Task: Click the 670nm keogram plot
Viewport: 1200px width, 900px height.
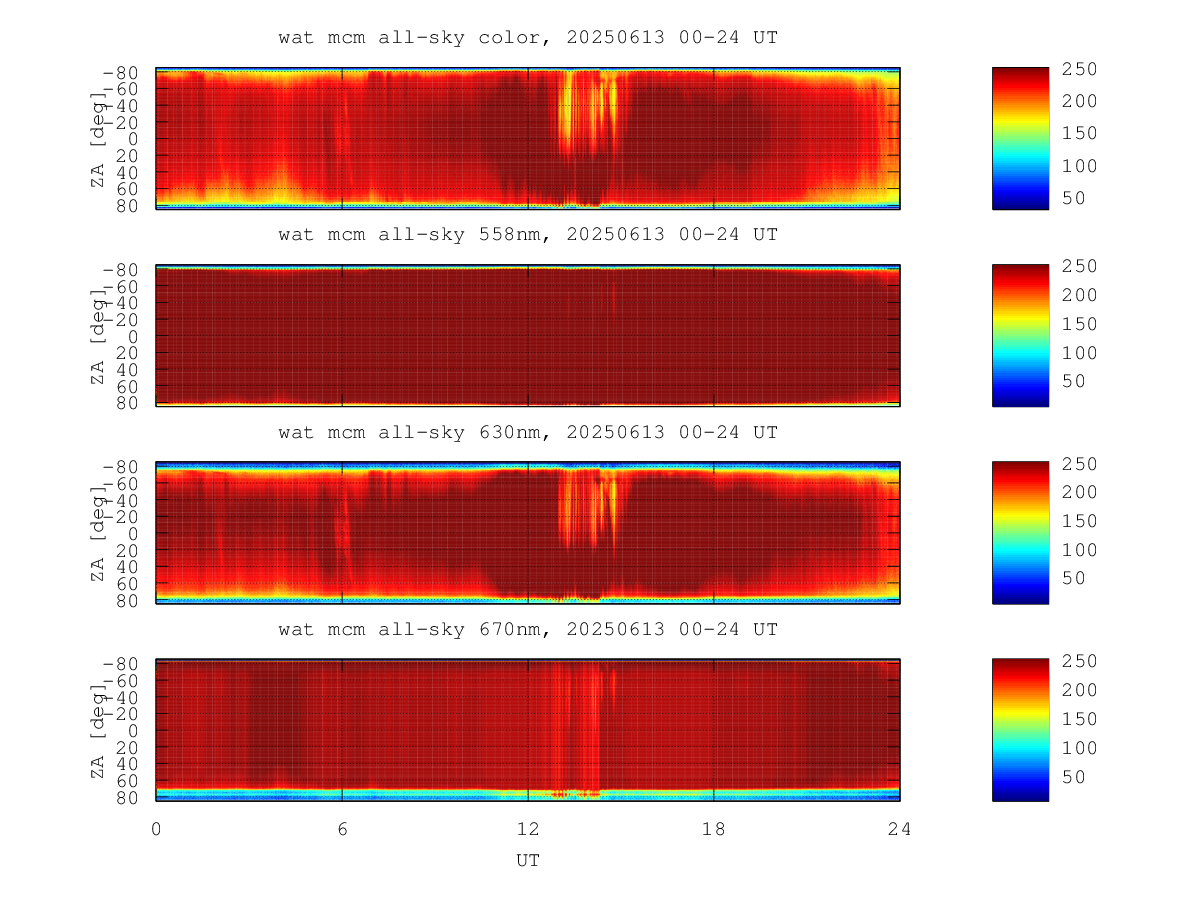Action: pyautogui.click(x=528, y=730)
